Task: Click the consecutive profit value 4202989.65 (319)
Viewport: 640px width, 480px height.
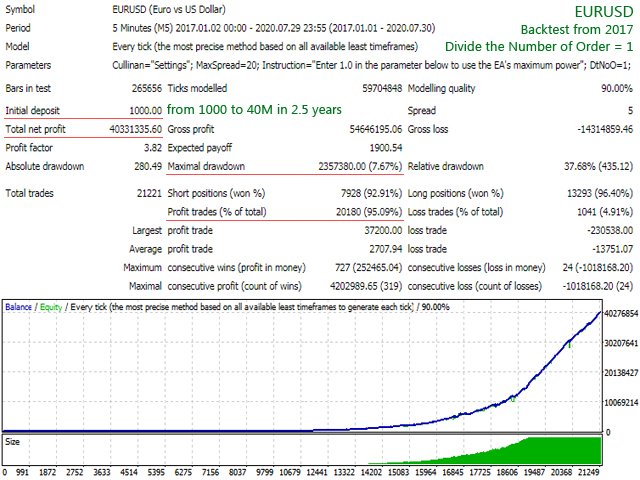Action: click(366, 286)
